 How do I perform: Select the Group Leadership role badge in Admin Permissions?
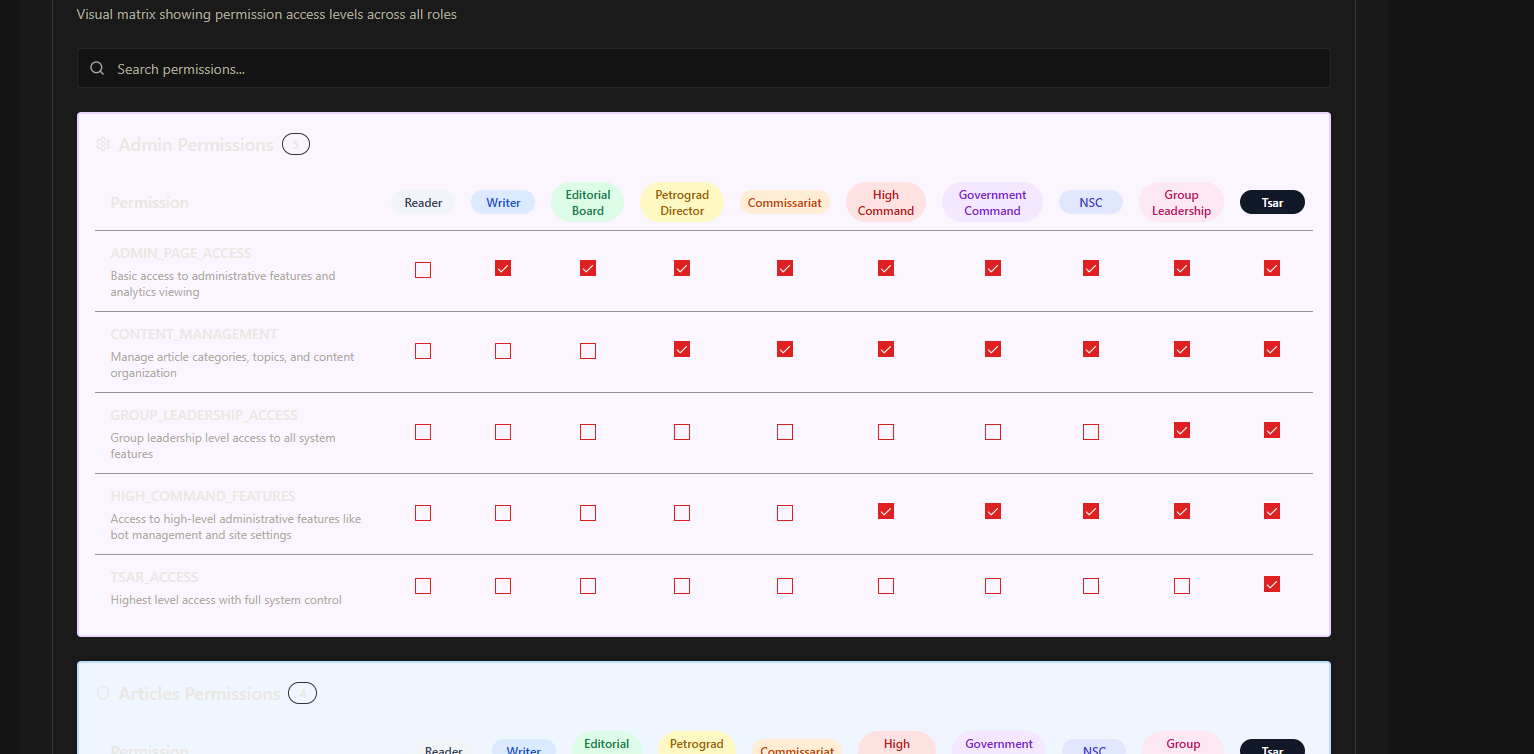click(x=1181, y=202)
